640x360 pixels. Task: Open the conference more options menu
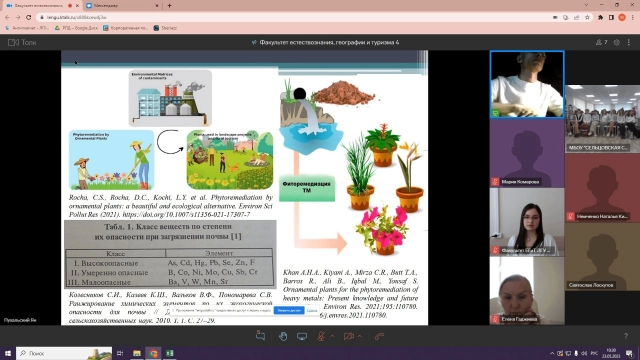(629, 42)
